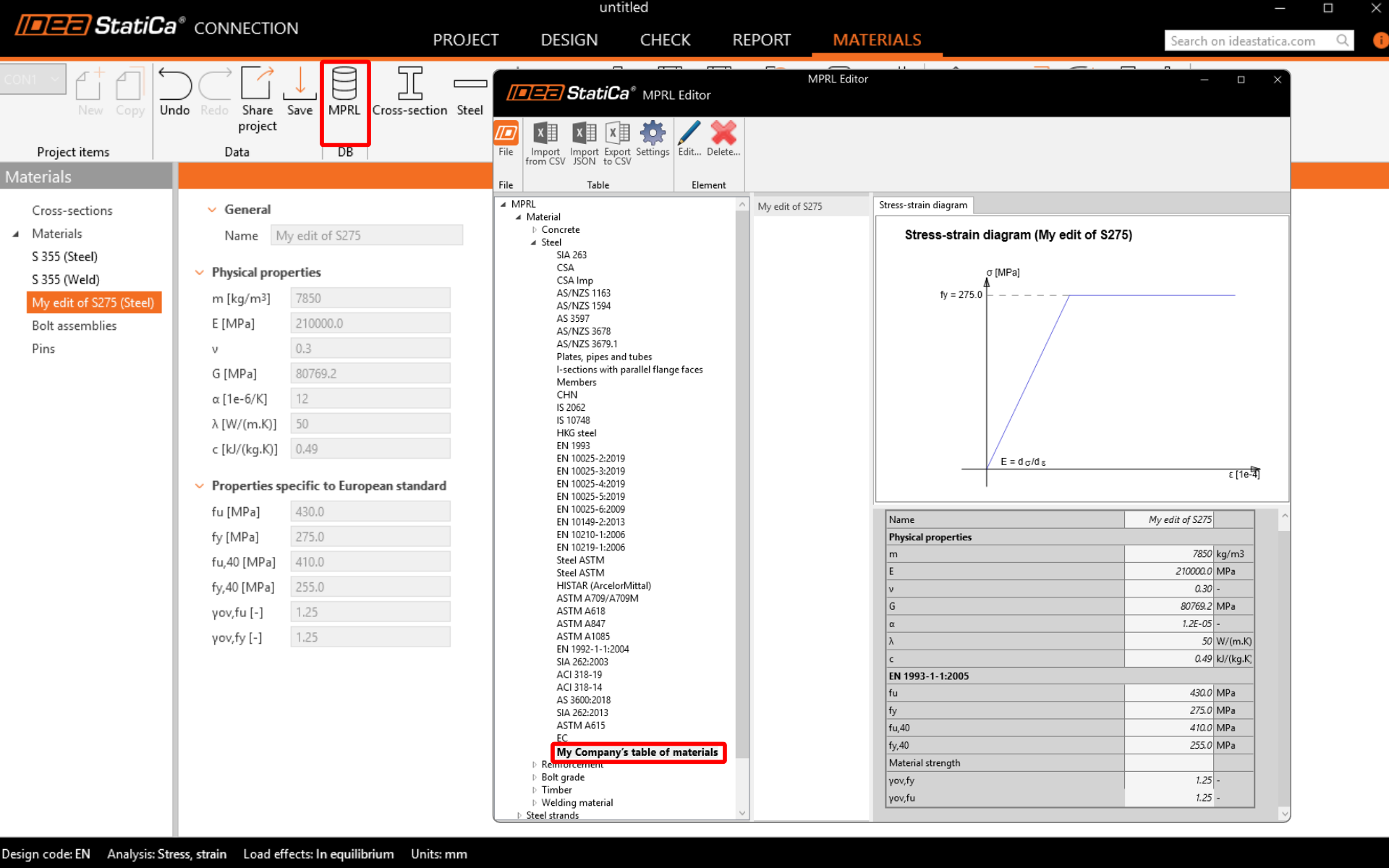Image resolution: width=1389 pixels, height=868 pixels.
Task: Switch to the DESIGN tab
Action: tap(569, 40)
